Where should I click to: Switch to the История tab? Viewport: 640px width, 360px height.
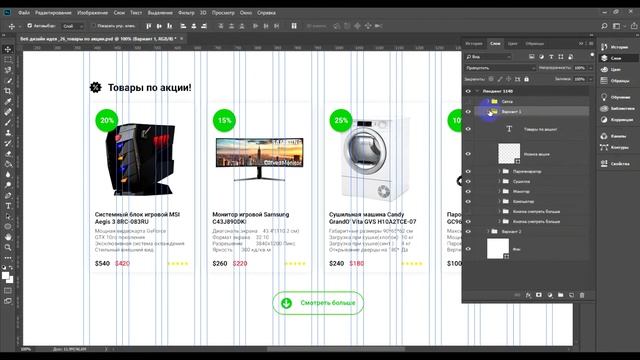coord(474,43)
